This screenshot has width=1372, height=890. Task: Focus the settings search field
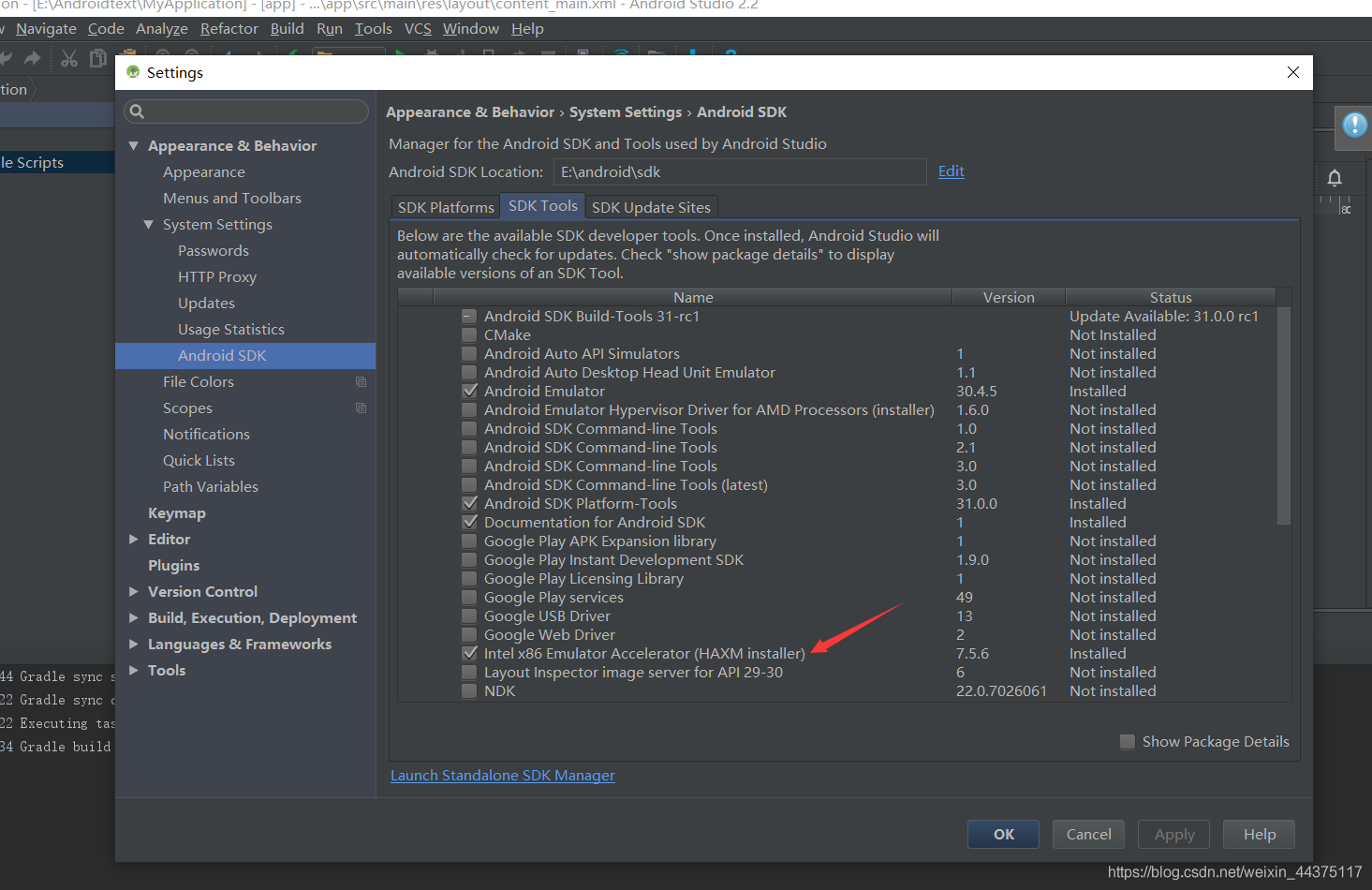246,111
